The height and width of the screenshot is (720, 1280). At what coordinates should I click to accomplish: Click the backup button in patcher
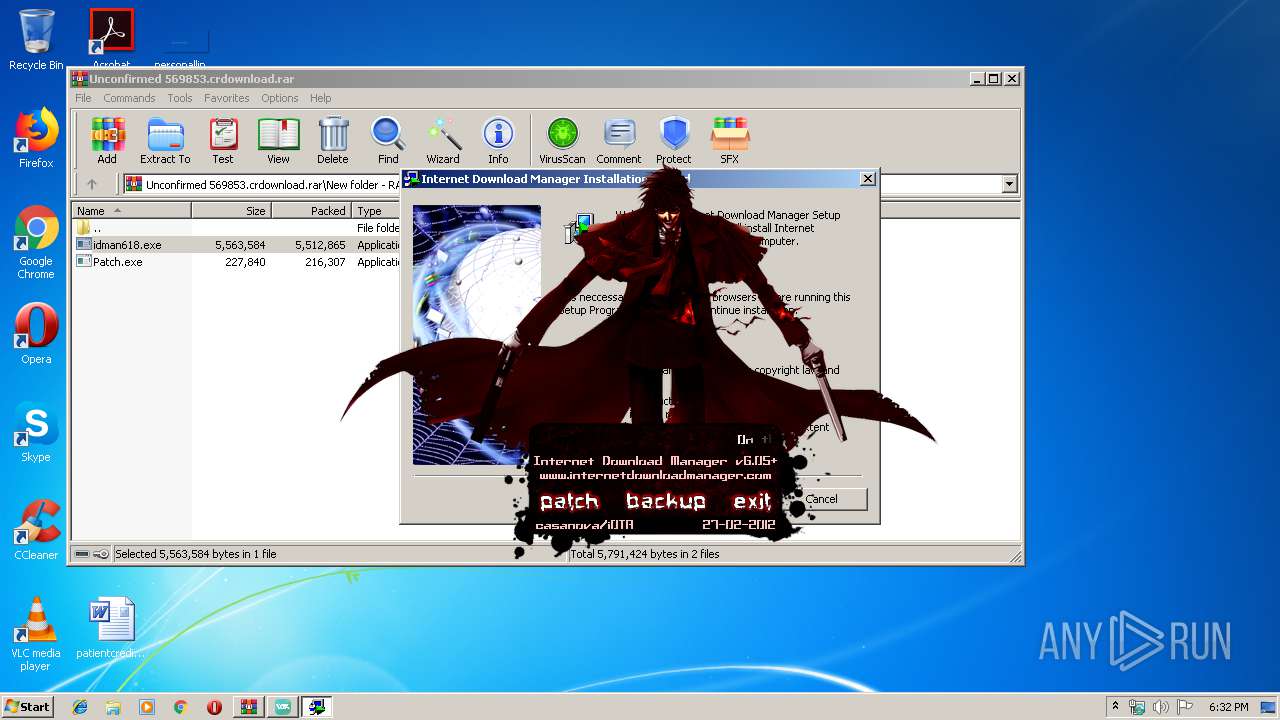pyautogui.click(x=666, y=502)
